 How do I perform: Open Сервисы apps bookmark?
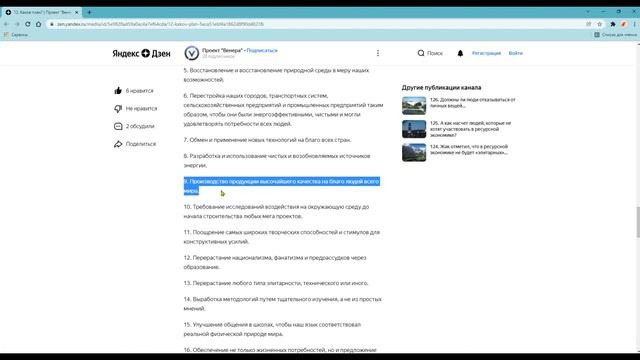[x=16, y=35]
